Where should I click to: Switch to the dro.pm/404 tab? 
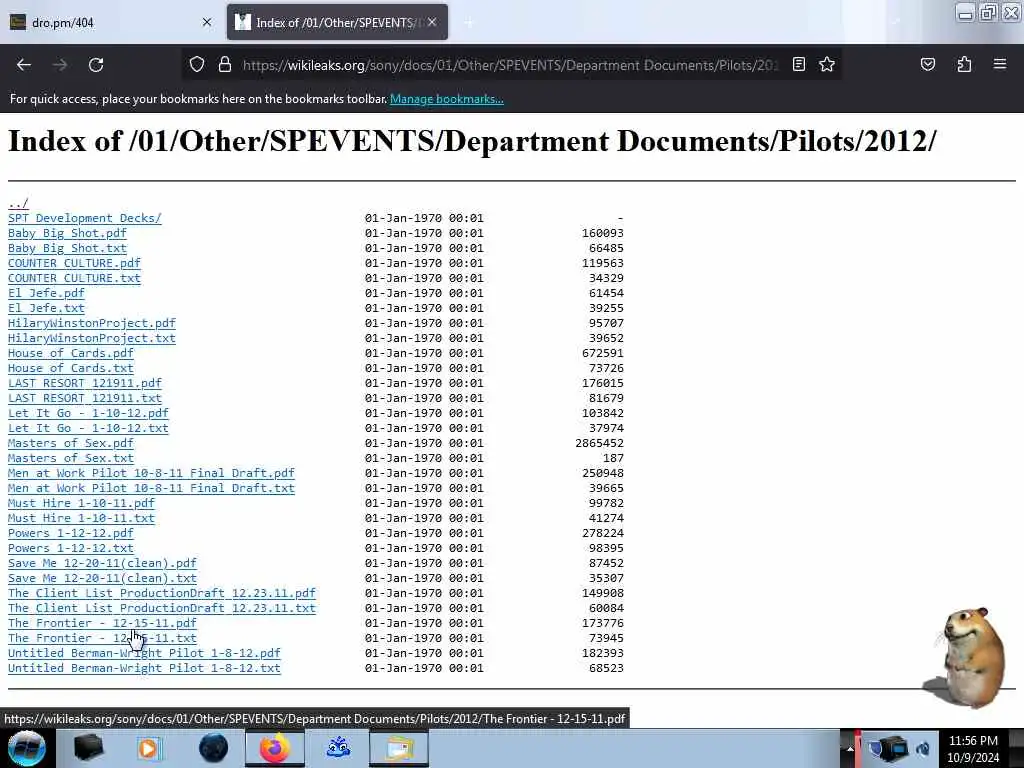point(111,22)
